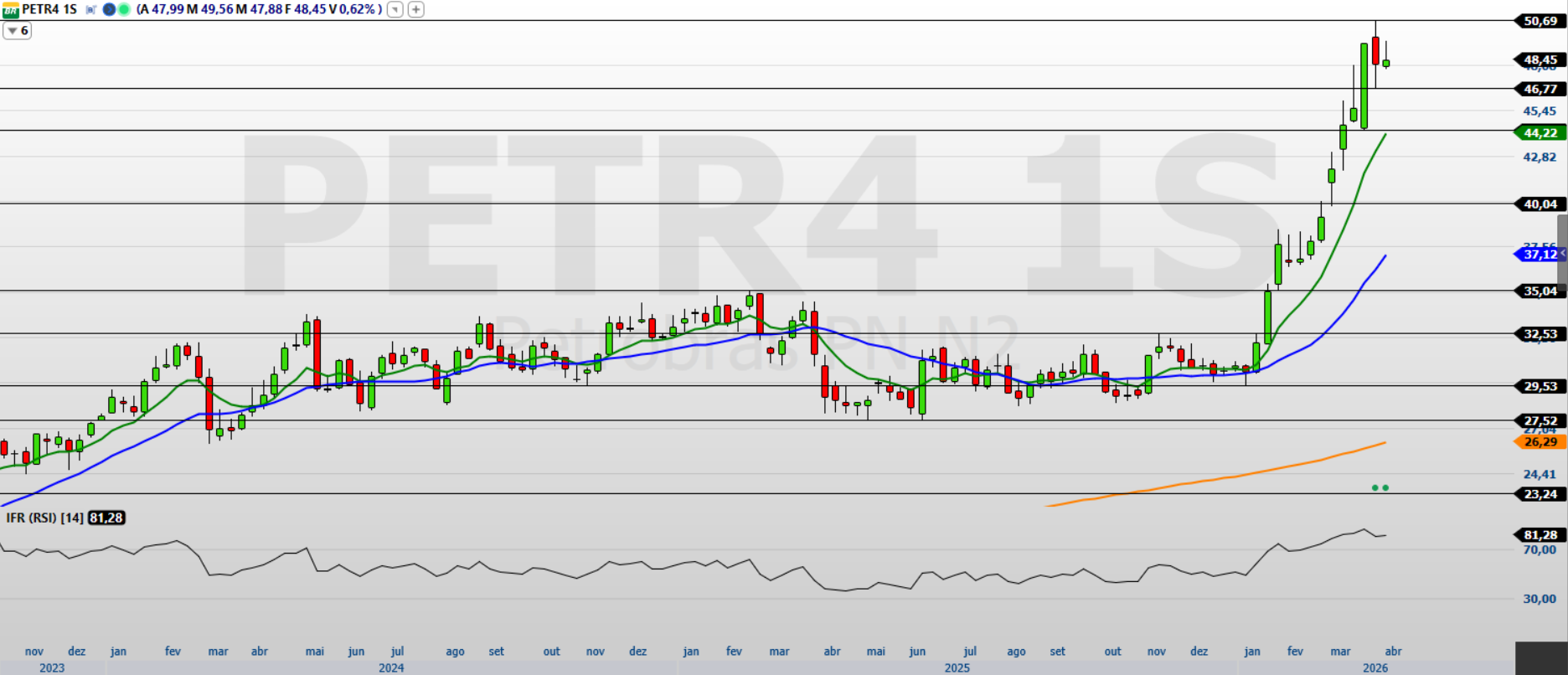Screen dimensions: 1568x675
Task: Click the plus button to add indicator
Action: click(x=415, y=9)
